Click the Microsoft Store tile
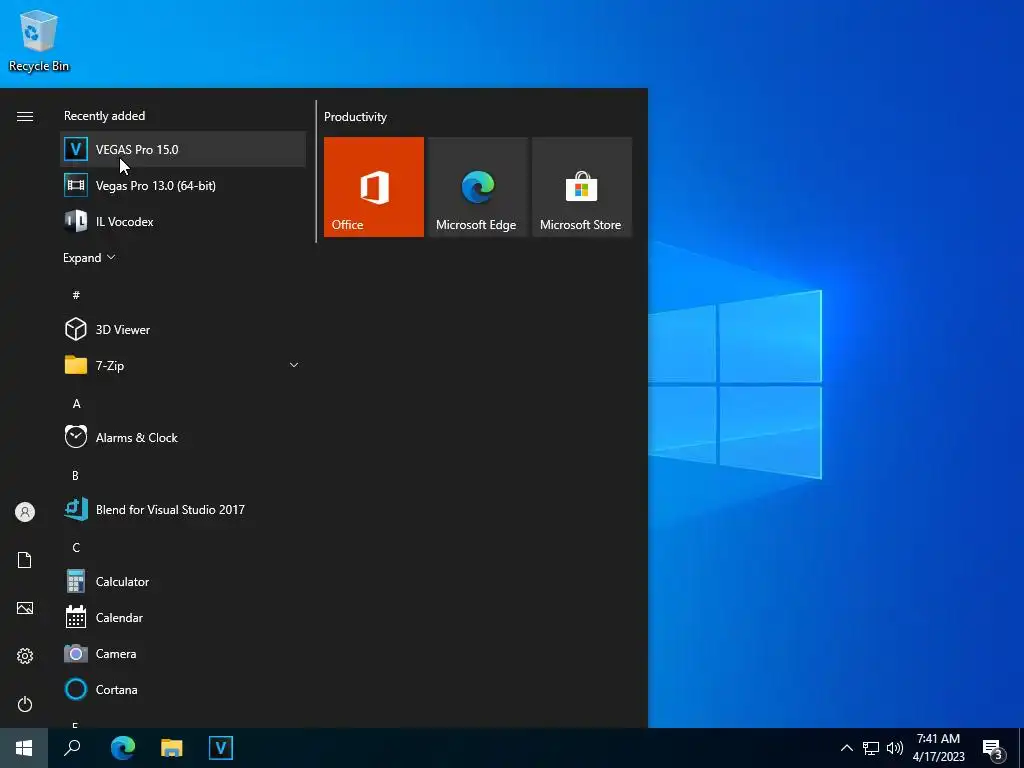Image resolution: width=1024 pixels, height=768 pixels. click(581, 187)
